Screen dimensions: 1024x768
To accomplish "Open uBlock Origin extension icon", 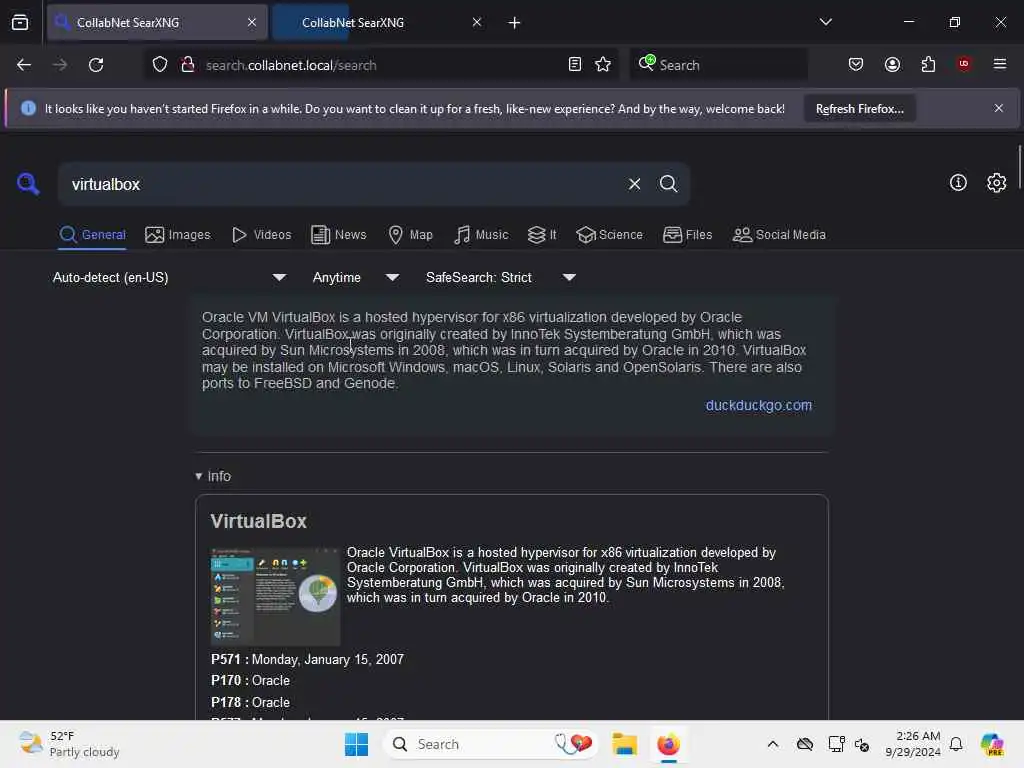I will click(964, 64).
